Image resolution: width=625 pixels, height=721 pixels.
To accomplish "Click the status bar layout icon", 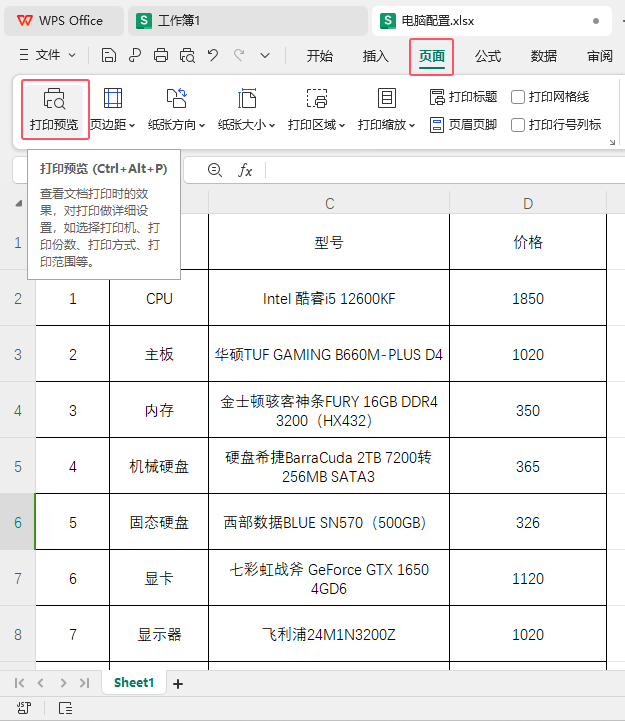I will point(65,708).
